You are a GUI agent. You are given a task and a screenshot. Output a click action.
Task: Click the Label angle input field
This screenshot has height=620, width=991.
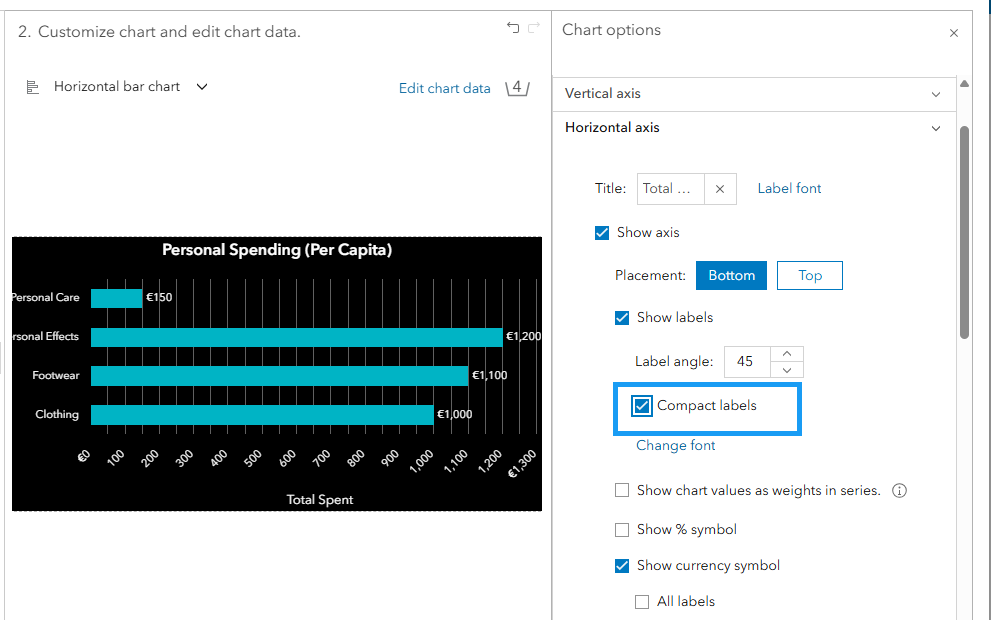[745, 362]
